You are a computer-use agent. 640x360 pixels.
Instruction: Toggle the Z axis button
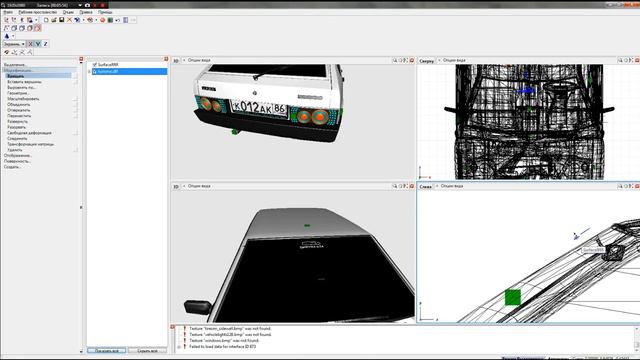coord(45,44)
